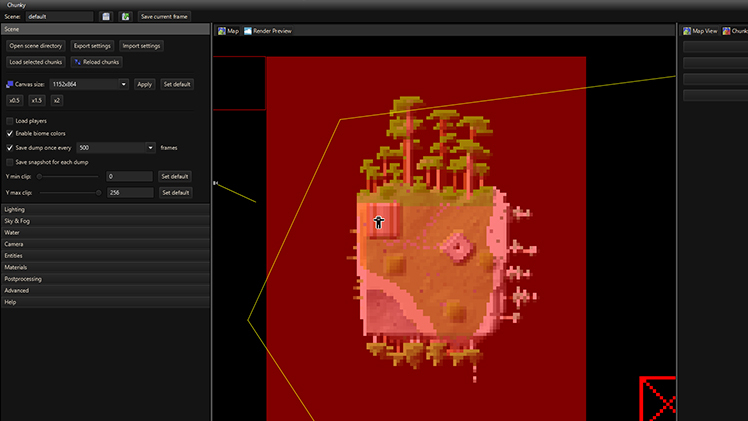Image resolution: width=748 pixels, height=421 pixels.
Task: Enable Save snapshot for each dump
Action: [x=10, y=161]
